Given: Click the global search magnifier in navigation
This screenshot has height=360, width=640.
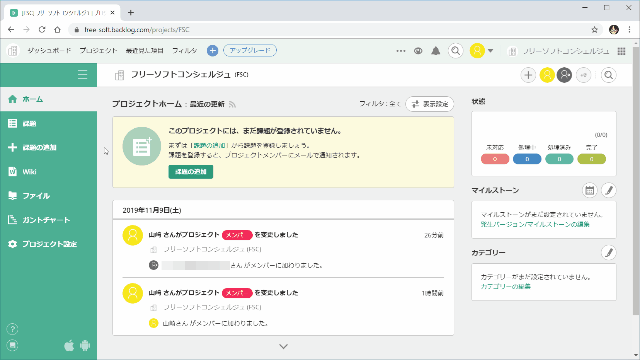Looking at the screenshot, I should point(456,51).
